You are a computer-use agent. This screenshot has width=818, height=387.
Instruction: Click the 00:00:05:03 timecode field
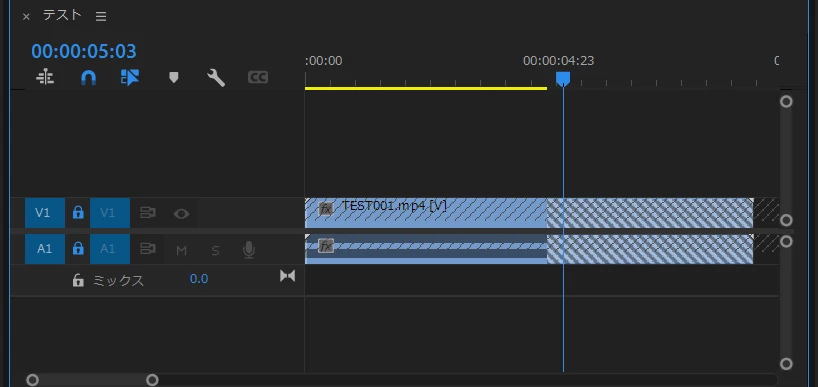coord(84,51)
